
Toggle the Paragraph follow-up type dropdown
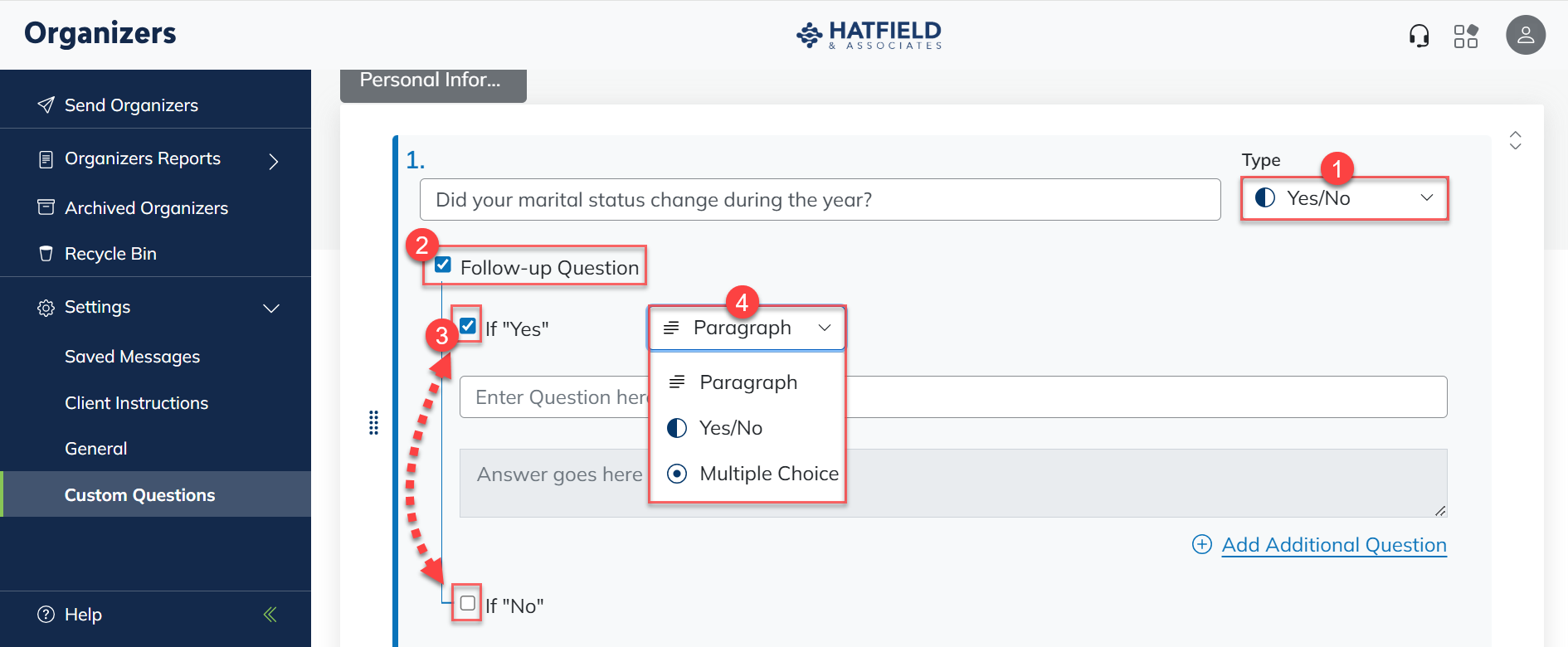click(747, 328)
